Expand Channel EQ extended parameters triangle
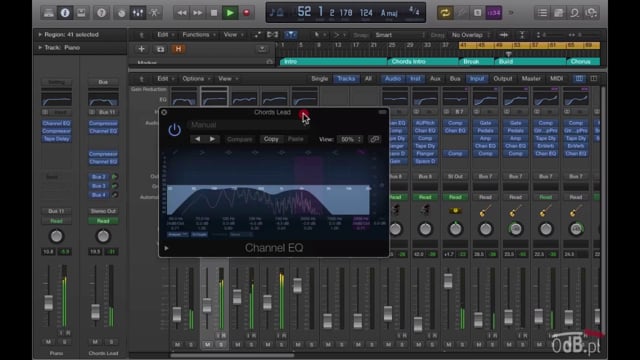The height and width of the screenshot is (360, 640). 166,248
